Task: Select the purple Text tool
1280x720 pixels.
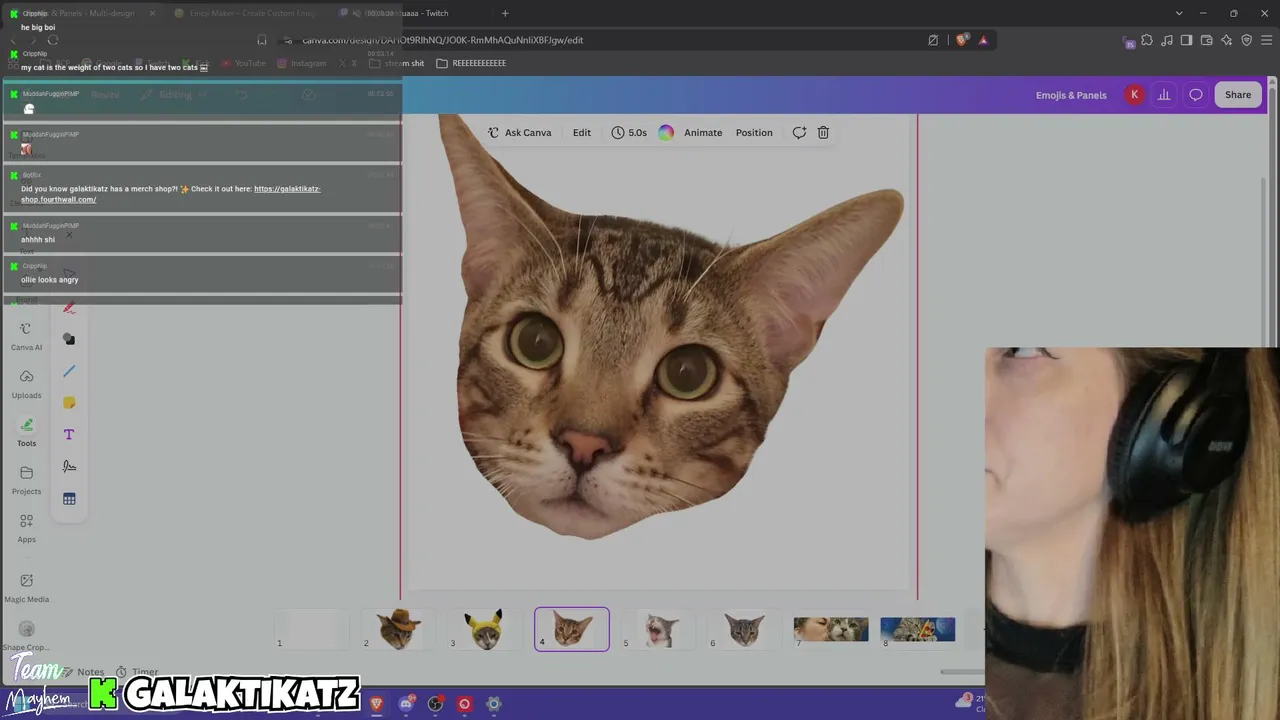Action: click(69, 435)
